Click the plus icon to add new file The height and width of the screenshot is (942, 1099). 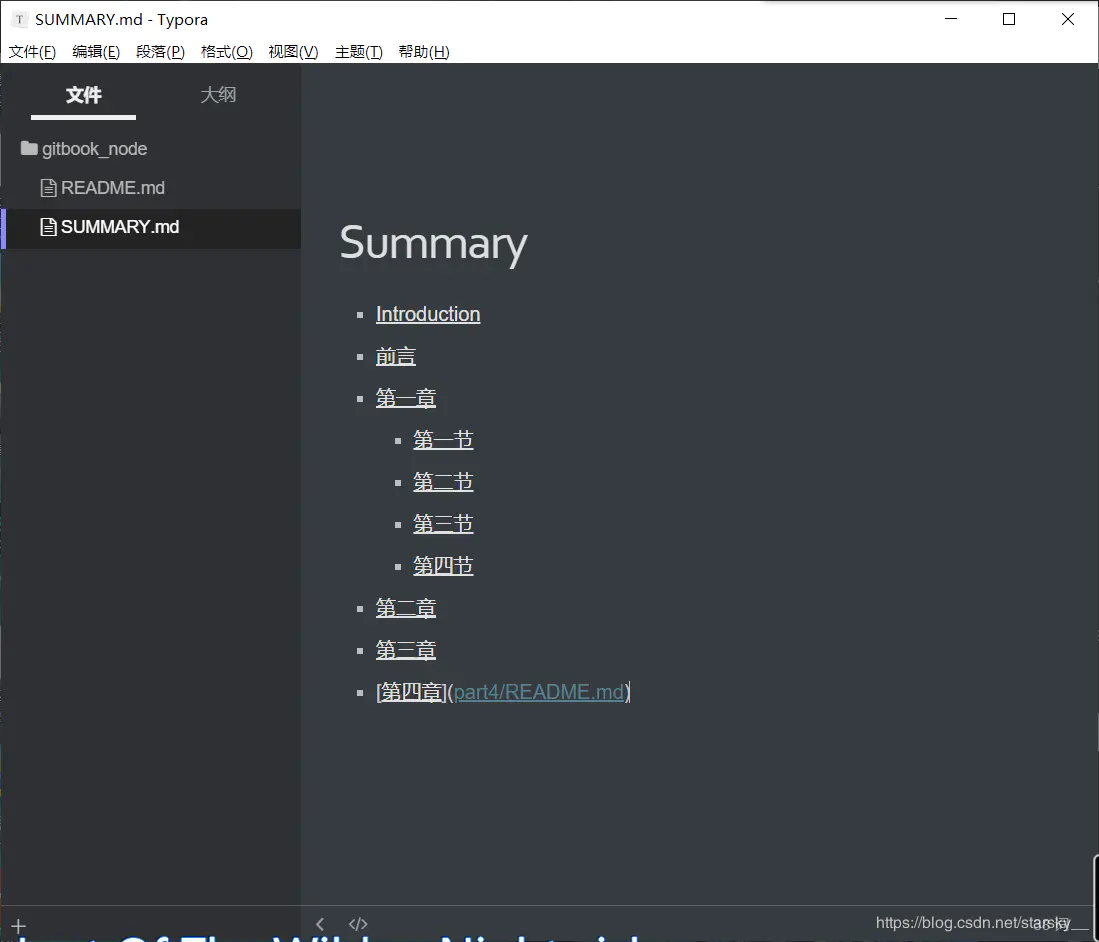(x=19, y=926)
